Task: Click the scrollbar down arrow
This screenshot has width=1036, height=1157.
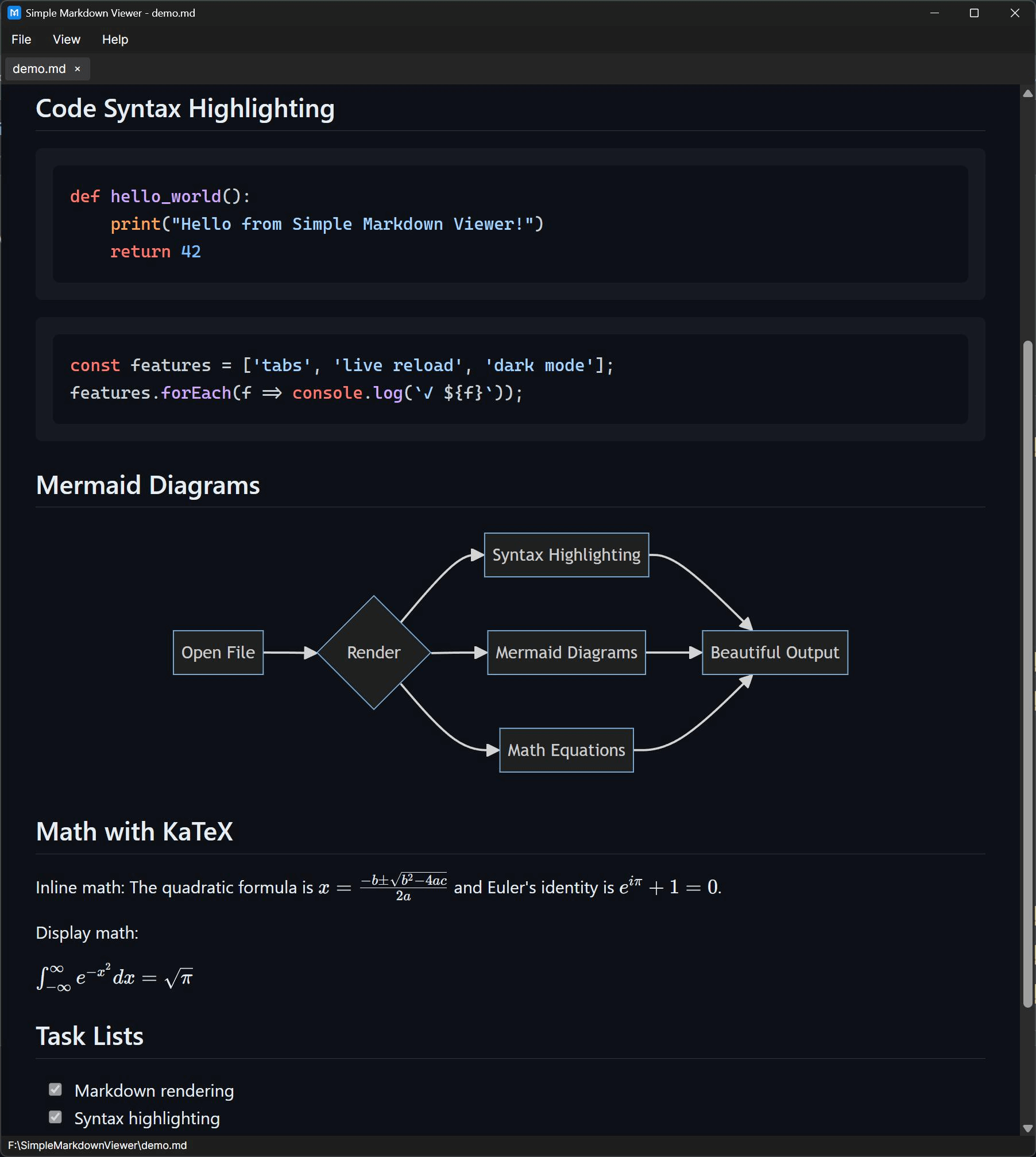Action: pyautogui.click(x=1027, y=1128)
